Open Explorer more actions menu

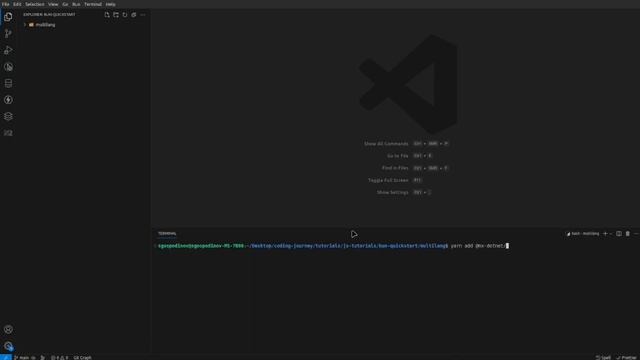[x=142, y=15]
